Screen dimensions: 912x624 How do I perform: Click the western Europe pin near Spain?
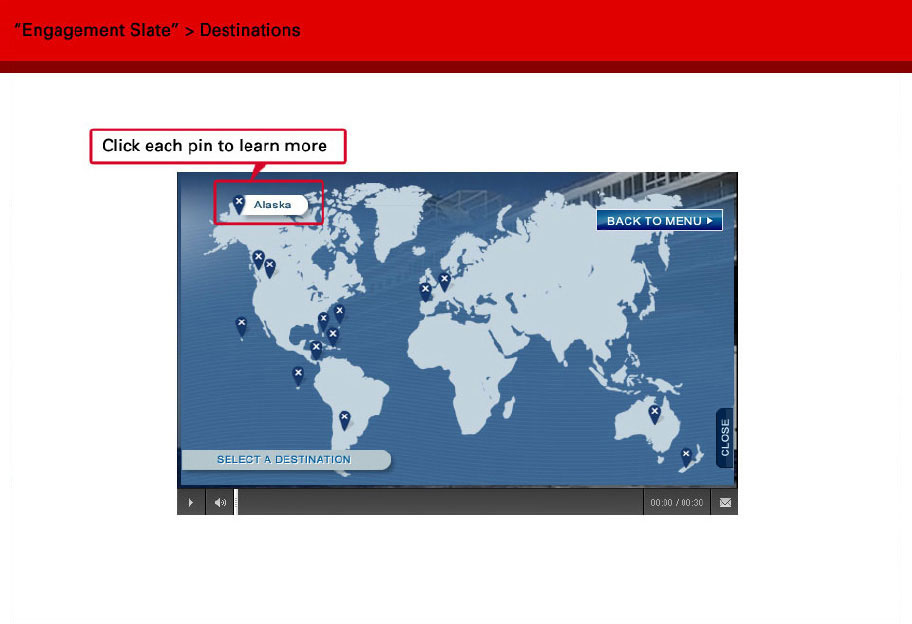pyautogui.click(x=425, y=291)
